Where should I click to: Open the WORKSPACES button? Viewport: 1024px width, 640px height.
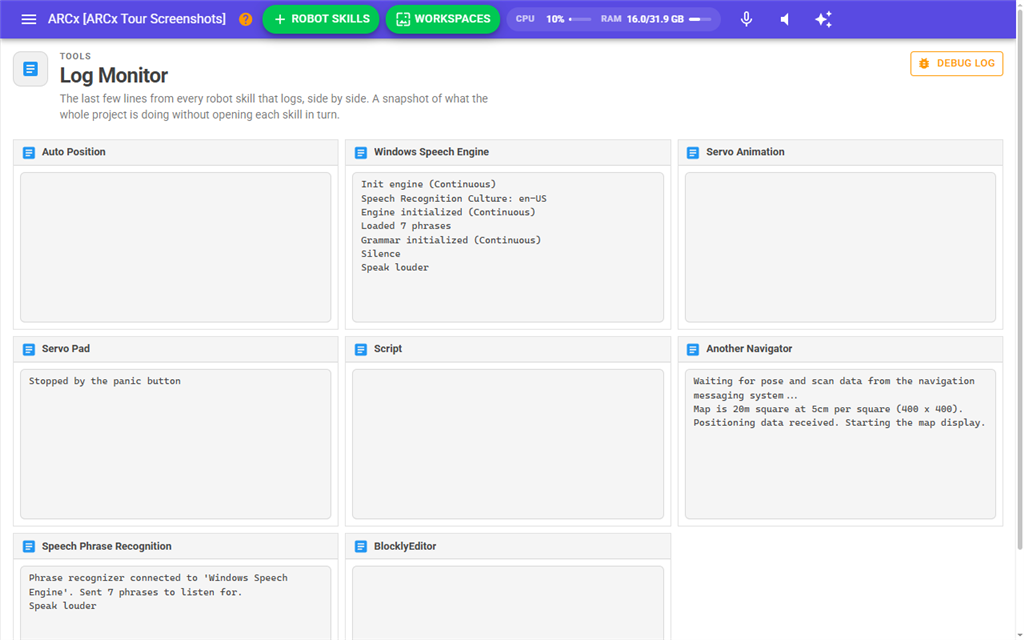[x=443, y=19]
